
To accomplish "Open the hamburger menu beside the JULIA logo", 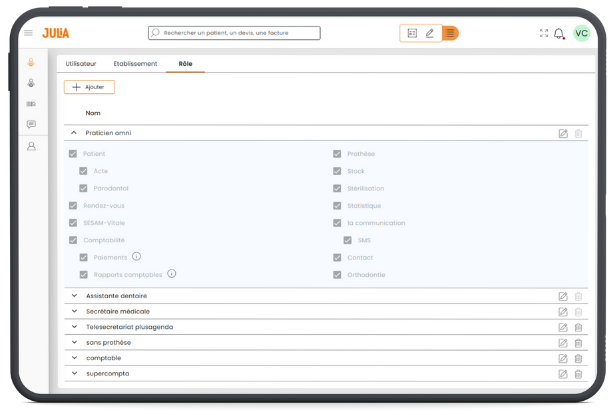I will [28, 33].
